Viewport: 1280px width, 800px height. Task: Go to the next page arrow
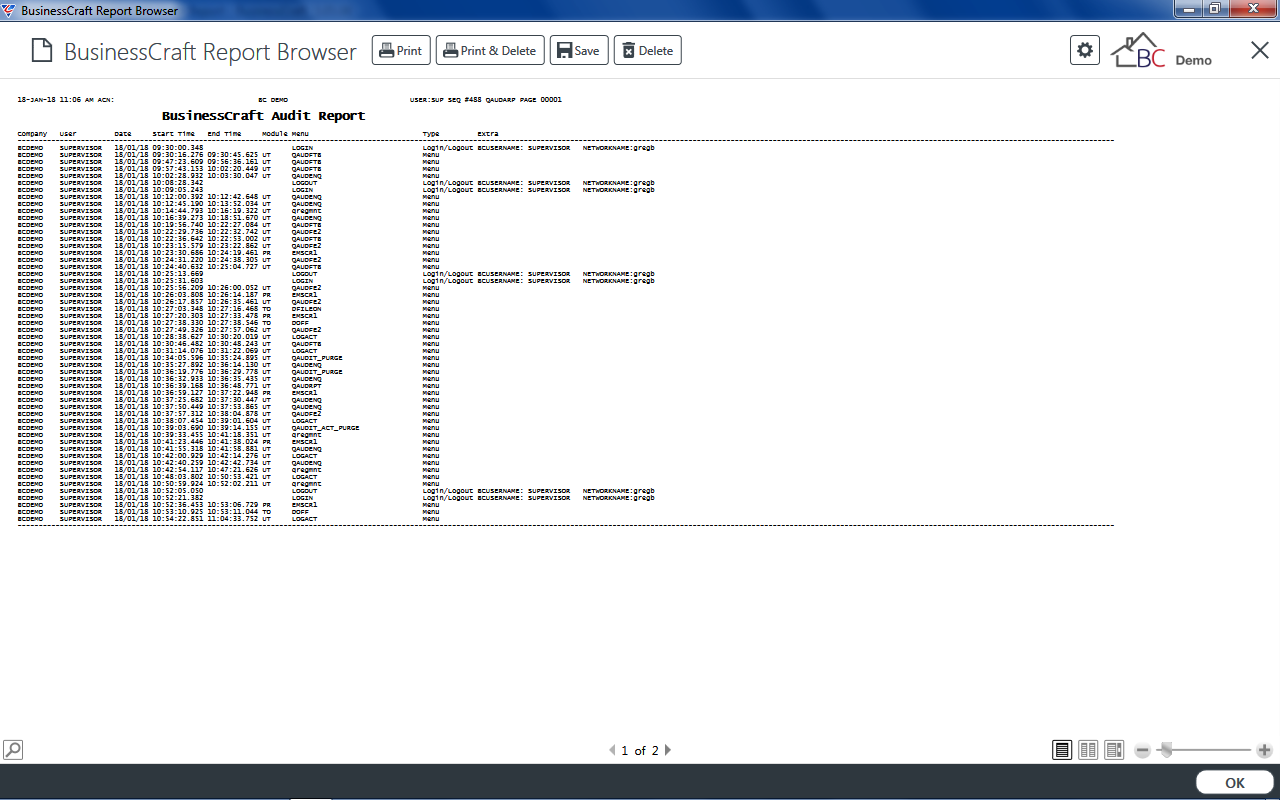668,750
